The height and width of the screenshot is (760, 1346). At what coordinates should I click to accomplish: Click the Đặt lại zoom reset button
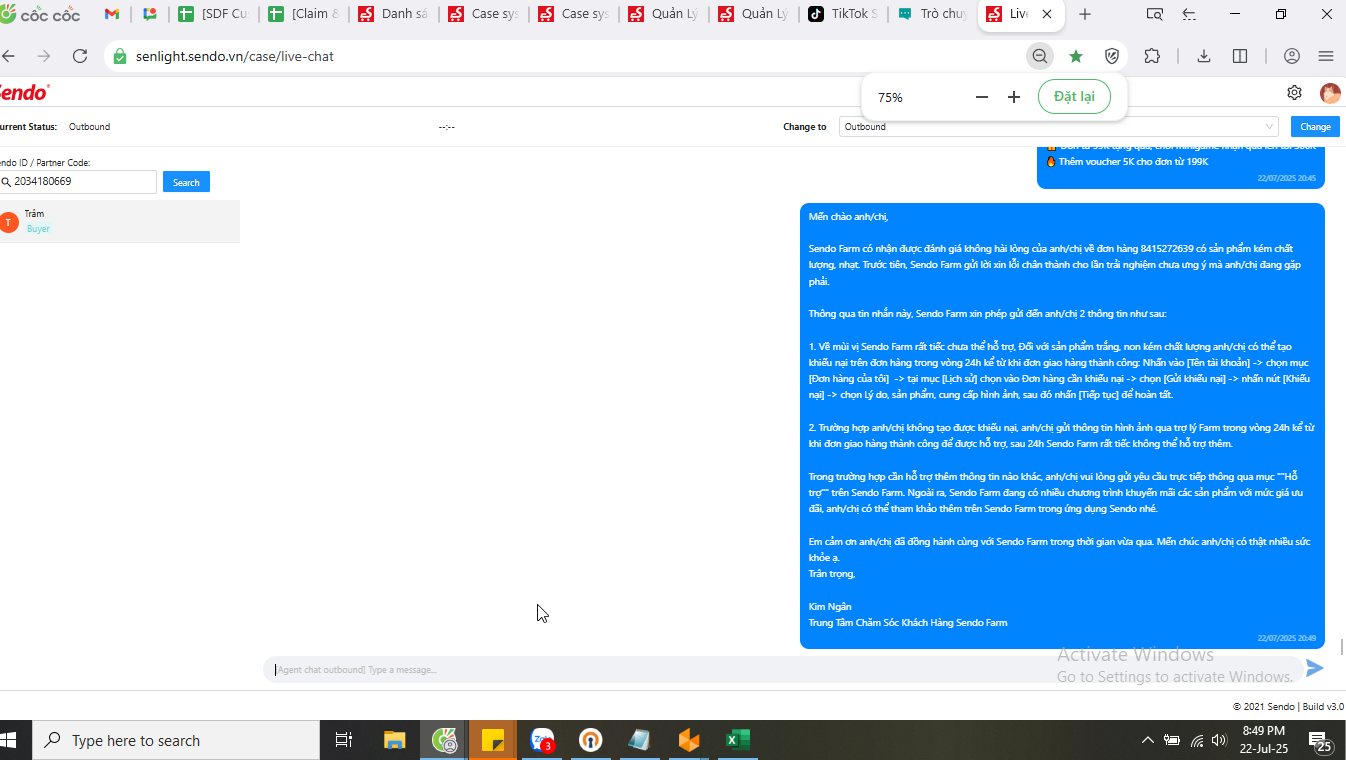tap(1074, 97)
